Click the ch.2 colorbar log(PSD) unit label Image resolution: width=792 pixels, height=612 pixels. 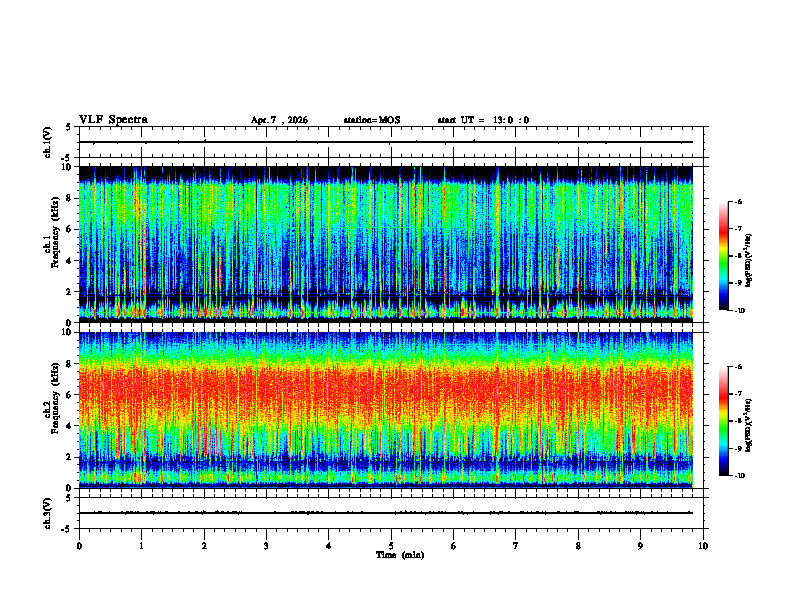(x=749, y=425)
